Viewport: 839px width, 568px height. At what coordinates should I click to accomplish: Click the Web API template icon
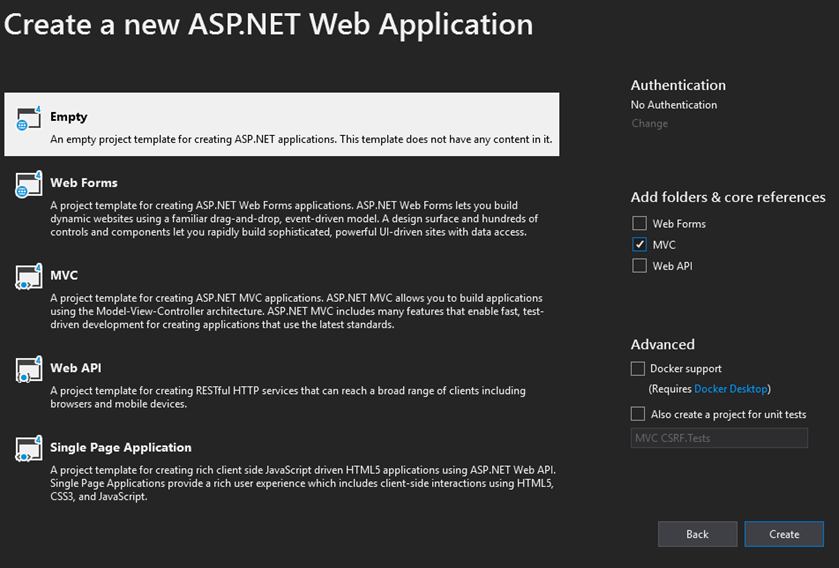coord(28,370)
